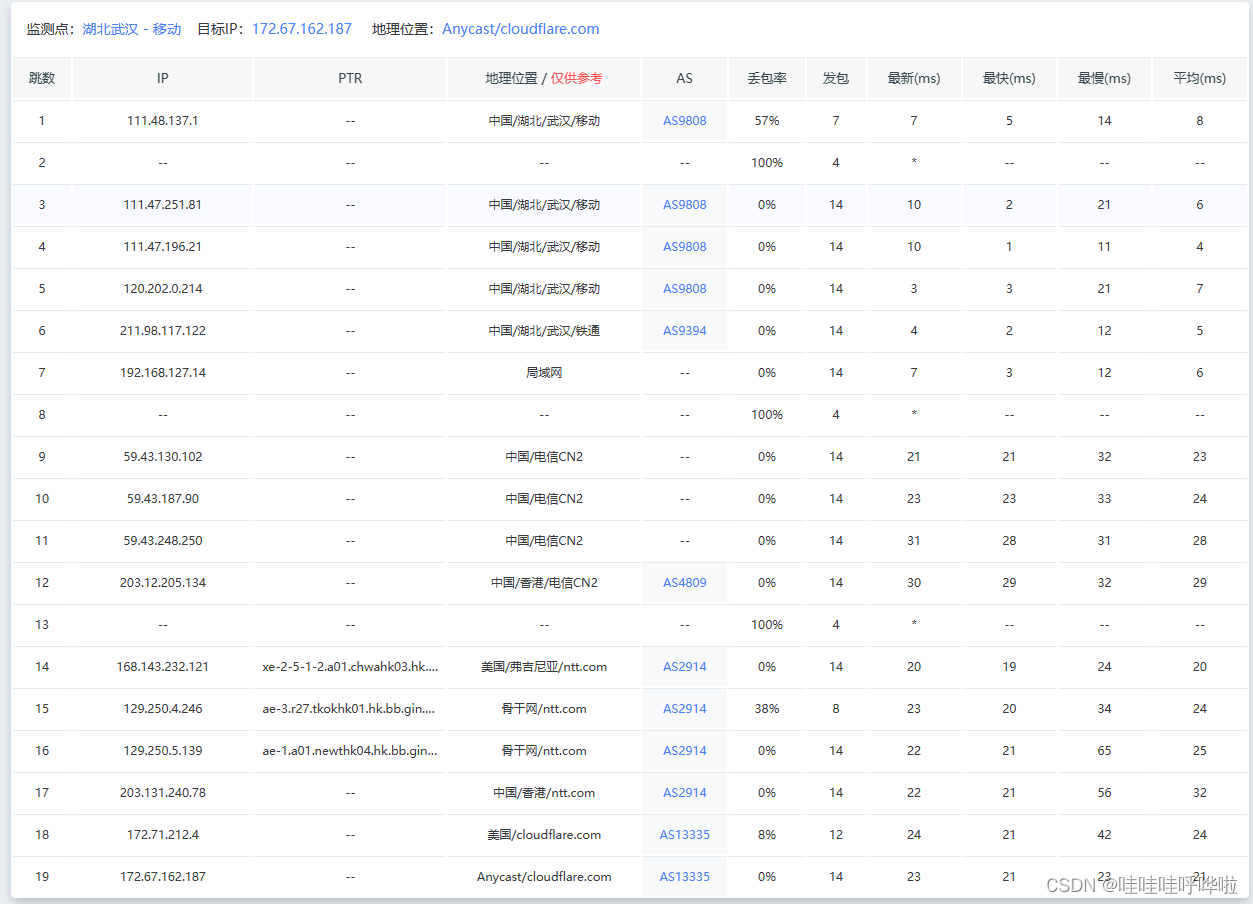The image size is (1253, 904).
Task: Click location 美国/弗吉尼亚/ntt.com cell
Action: [x=544, y=667]
